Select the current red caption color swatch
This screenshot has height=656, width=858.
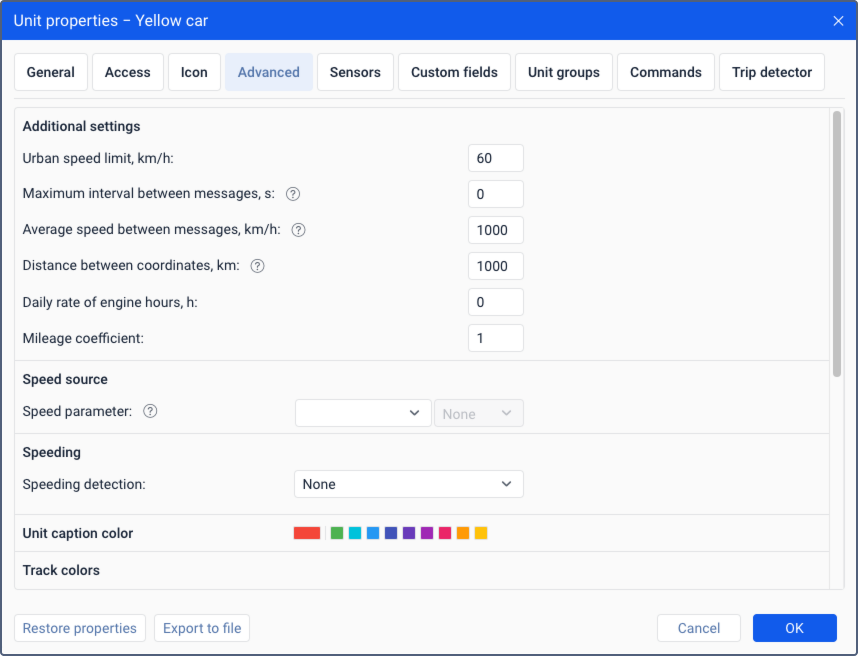click(x=307, y=533)
